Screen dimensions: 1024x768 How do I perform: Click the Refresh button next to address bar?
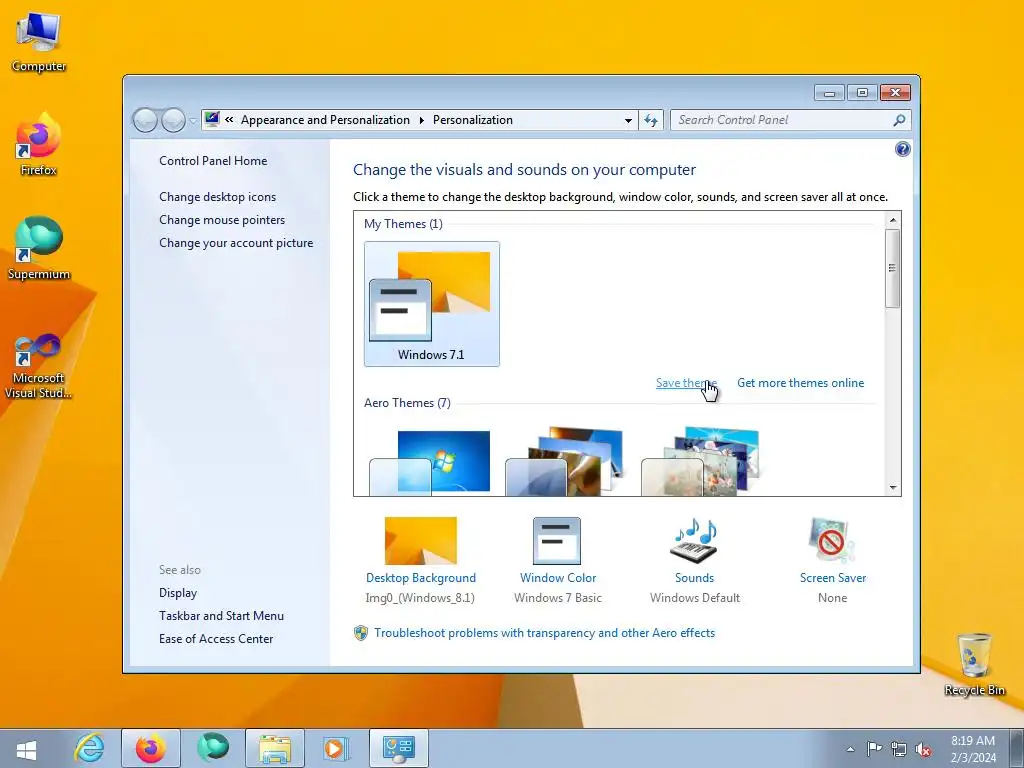tap(651, 120)
